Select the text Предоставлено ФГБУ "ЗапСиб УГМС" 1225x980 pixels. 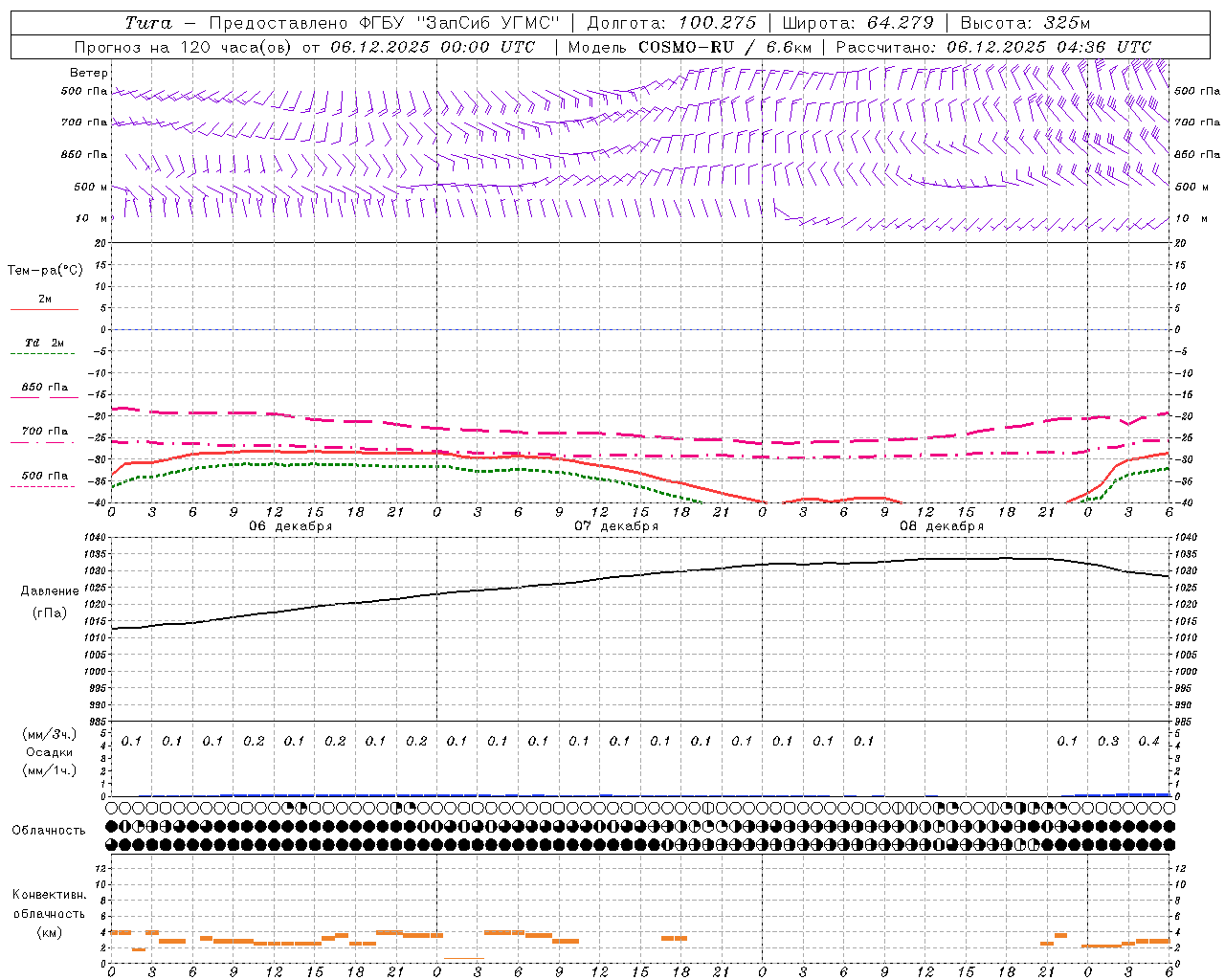(x=383, y=23)
